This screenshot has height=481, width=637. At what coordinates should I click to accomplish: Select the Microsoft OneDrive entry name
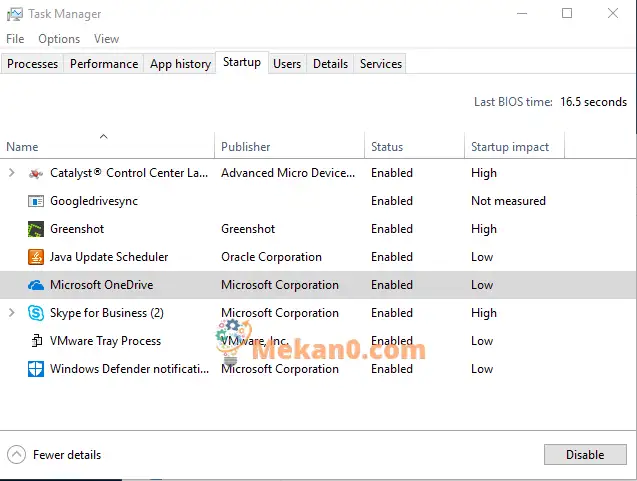(x=102, y=285)
